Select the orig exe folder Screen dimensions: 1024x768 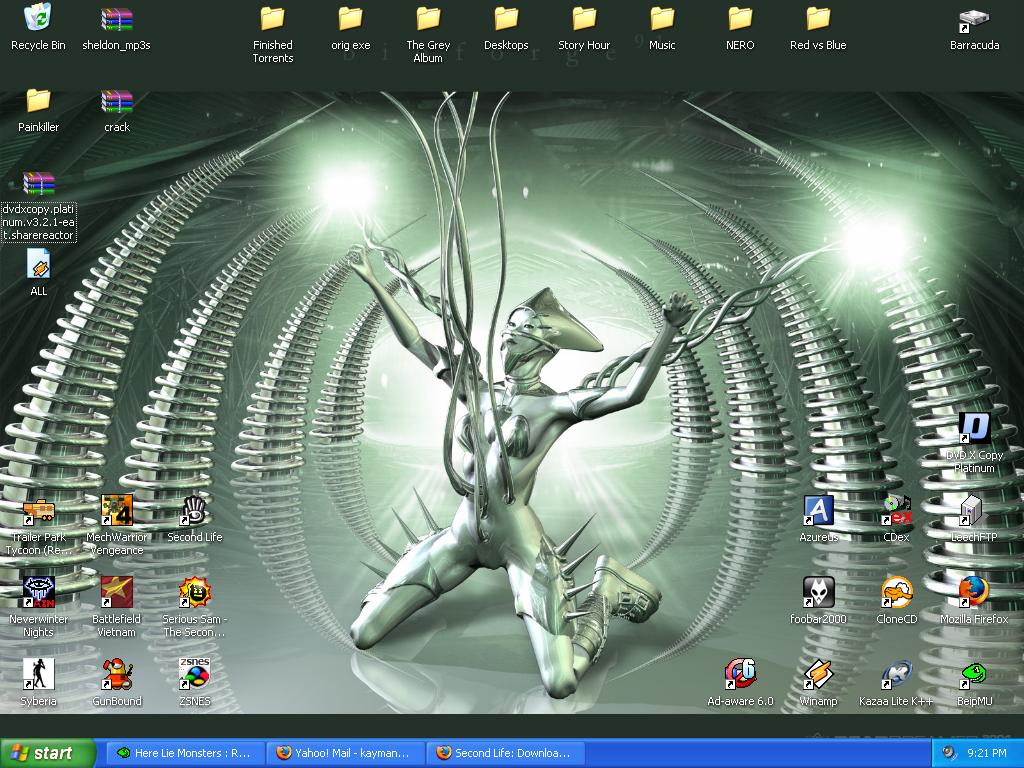[x=351, y=19]
